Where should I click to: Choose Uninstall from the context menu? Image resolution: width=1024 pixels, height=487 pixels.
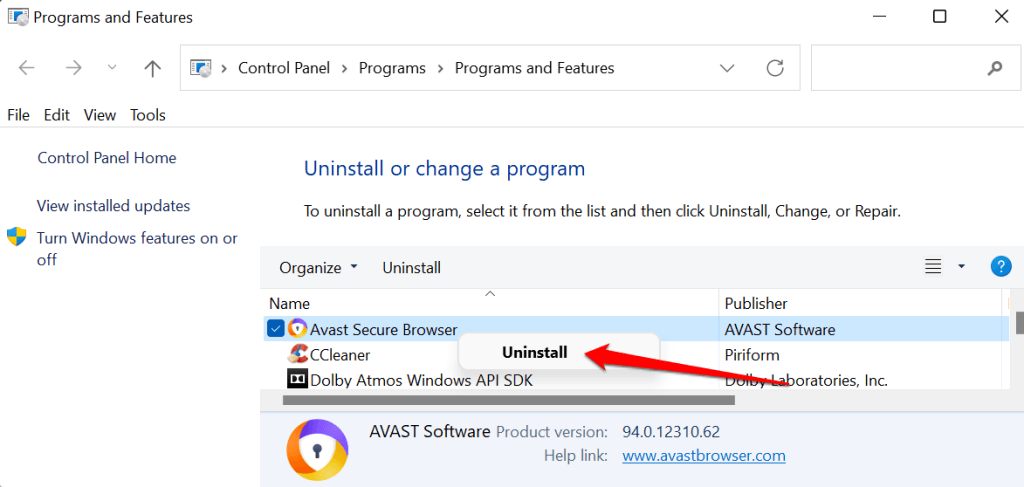pos(535,353)
